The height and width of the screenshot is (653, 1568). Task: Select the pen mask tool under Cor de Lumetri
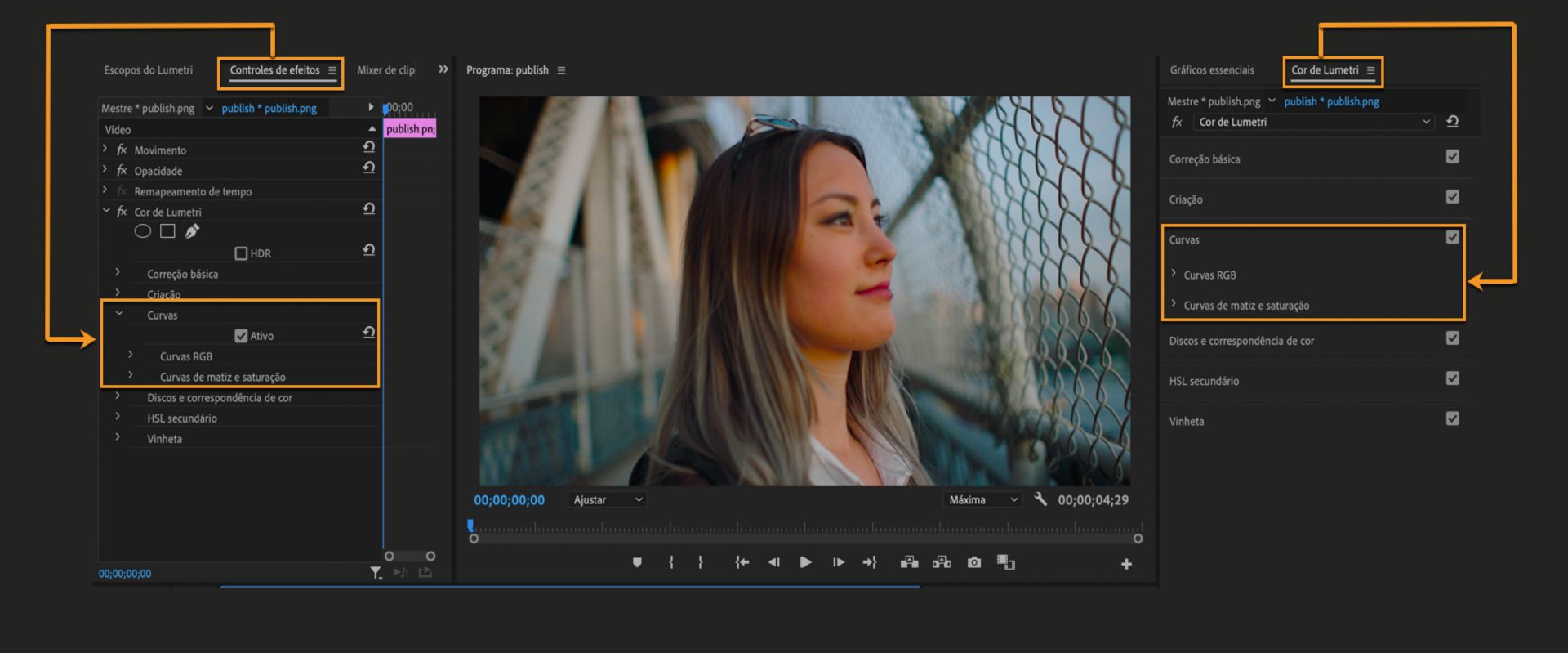pos(192,231)
